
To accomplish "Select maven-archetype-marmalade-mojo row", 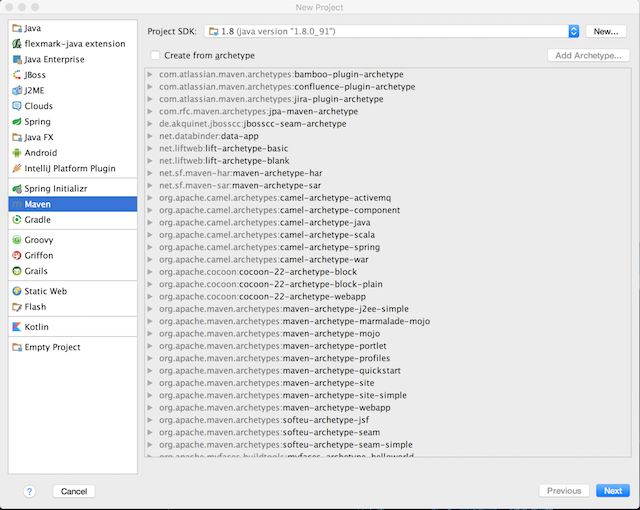I will [x=388, y=321].
